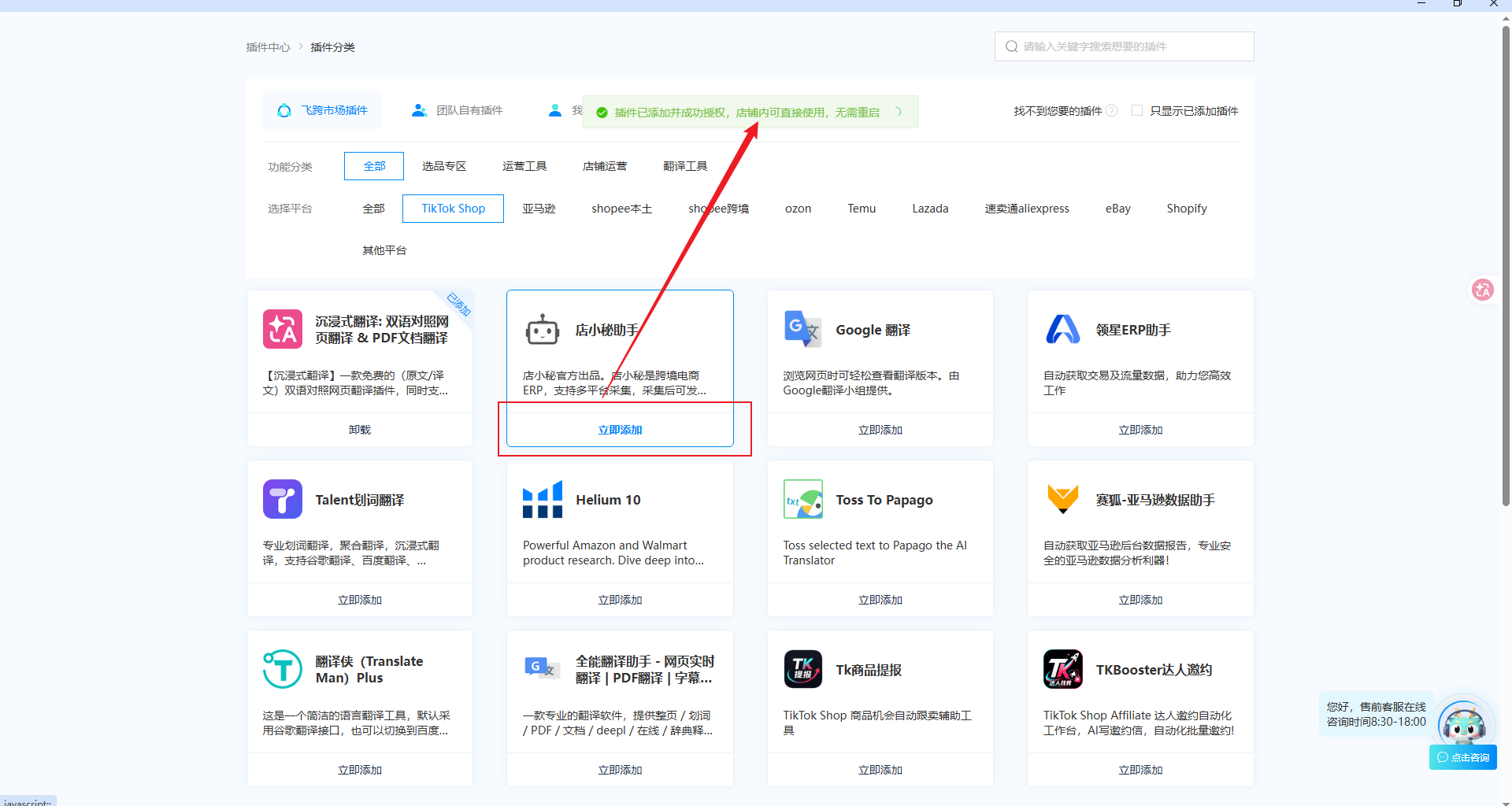
Task: Click the 翻译侠 Translate Man icon
Action: pos(283,669)
